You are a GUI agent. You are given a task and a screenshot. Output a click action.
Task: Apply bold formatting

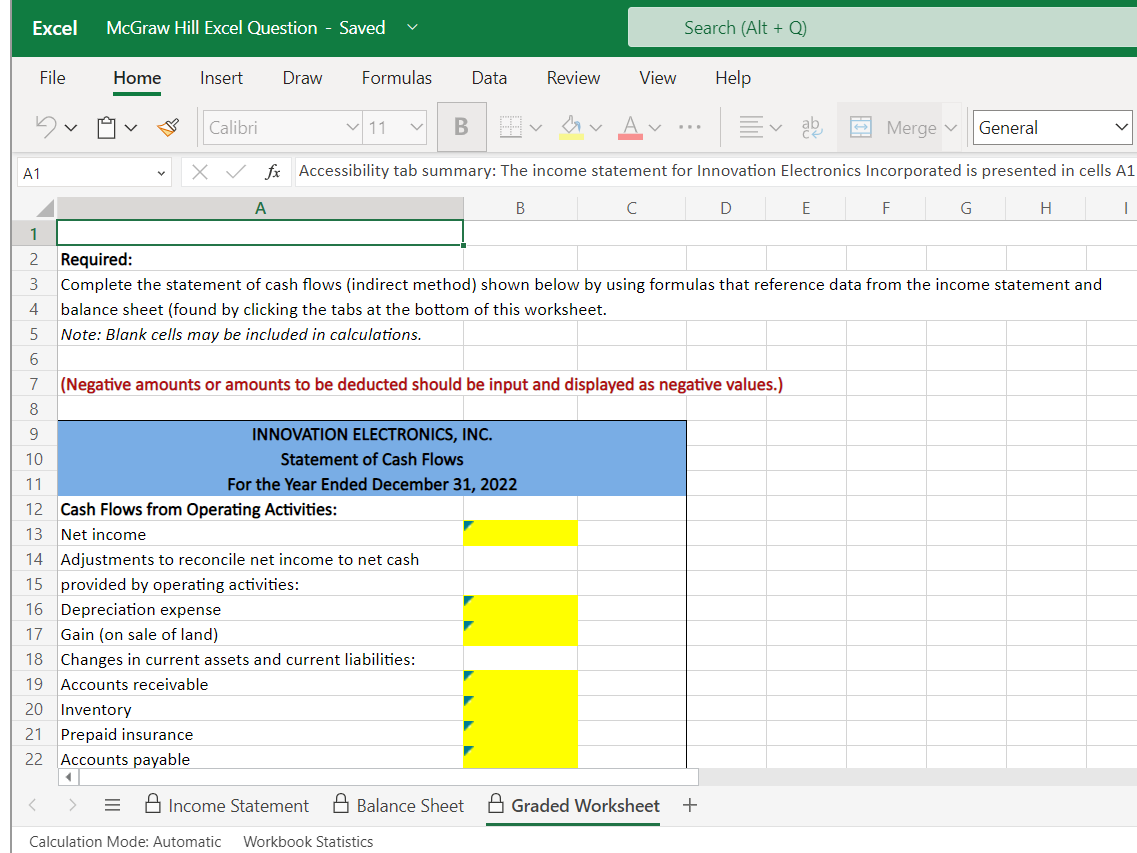[x=461, y=127]
